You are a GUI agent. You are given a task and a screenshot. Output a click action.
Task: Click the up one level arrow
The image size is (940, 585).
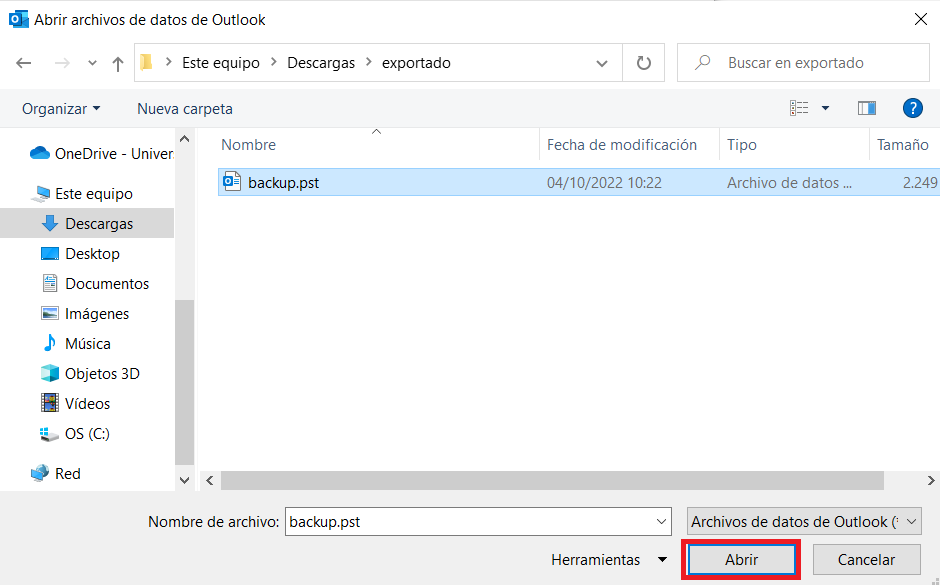click(118, 63)
